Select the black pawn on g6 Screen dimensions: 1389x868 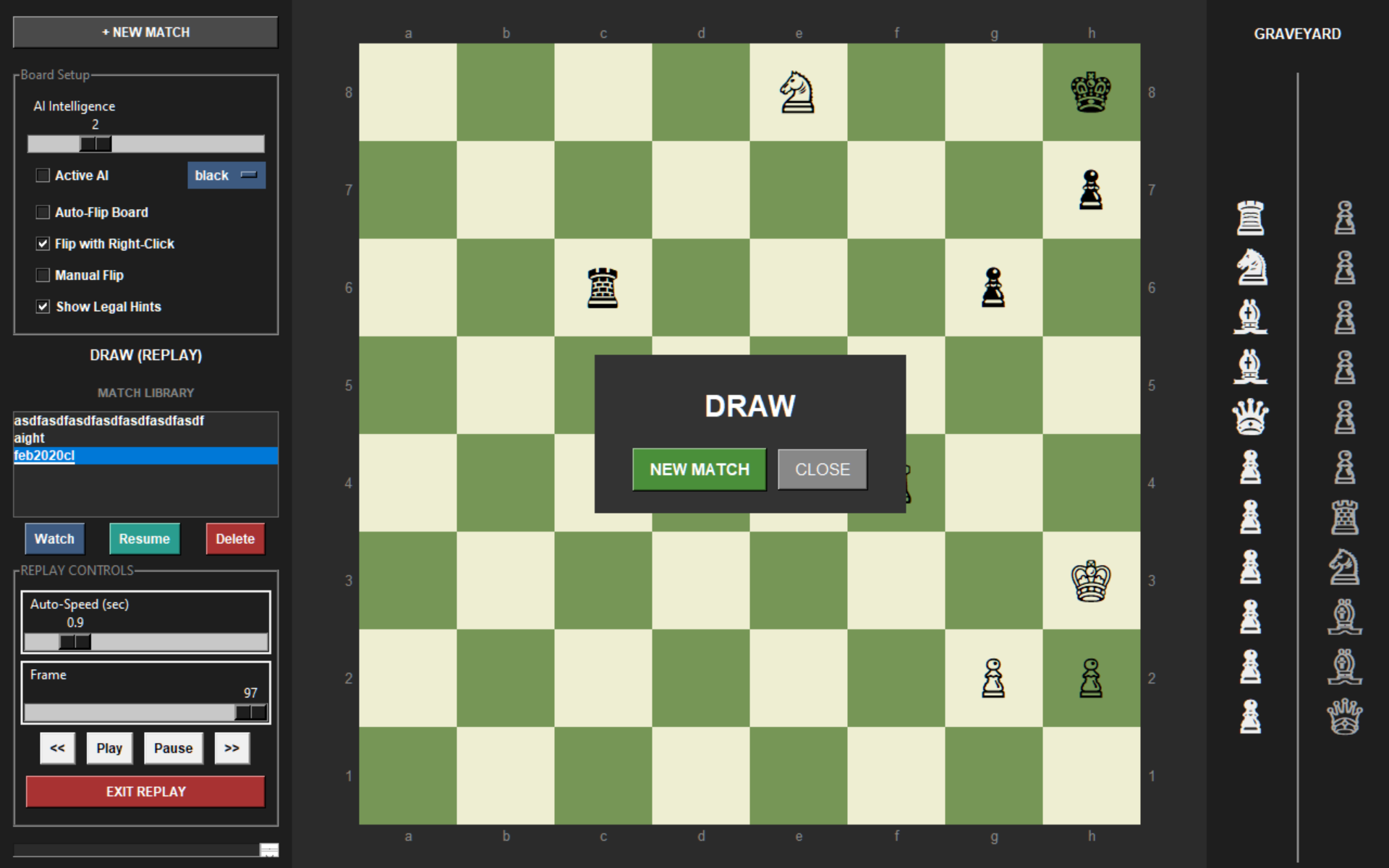993,288
